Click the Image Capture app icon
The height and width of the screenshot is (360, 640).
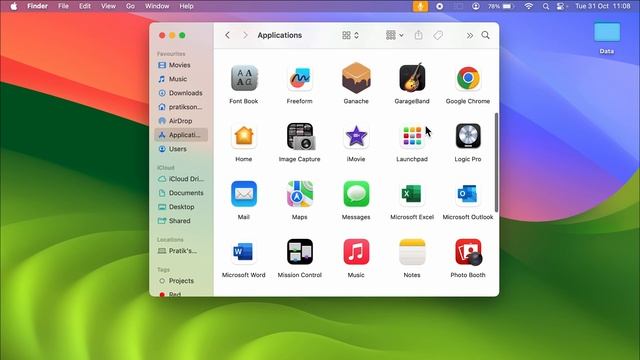tap(300, 136)
